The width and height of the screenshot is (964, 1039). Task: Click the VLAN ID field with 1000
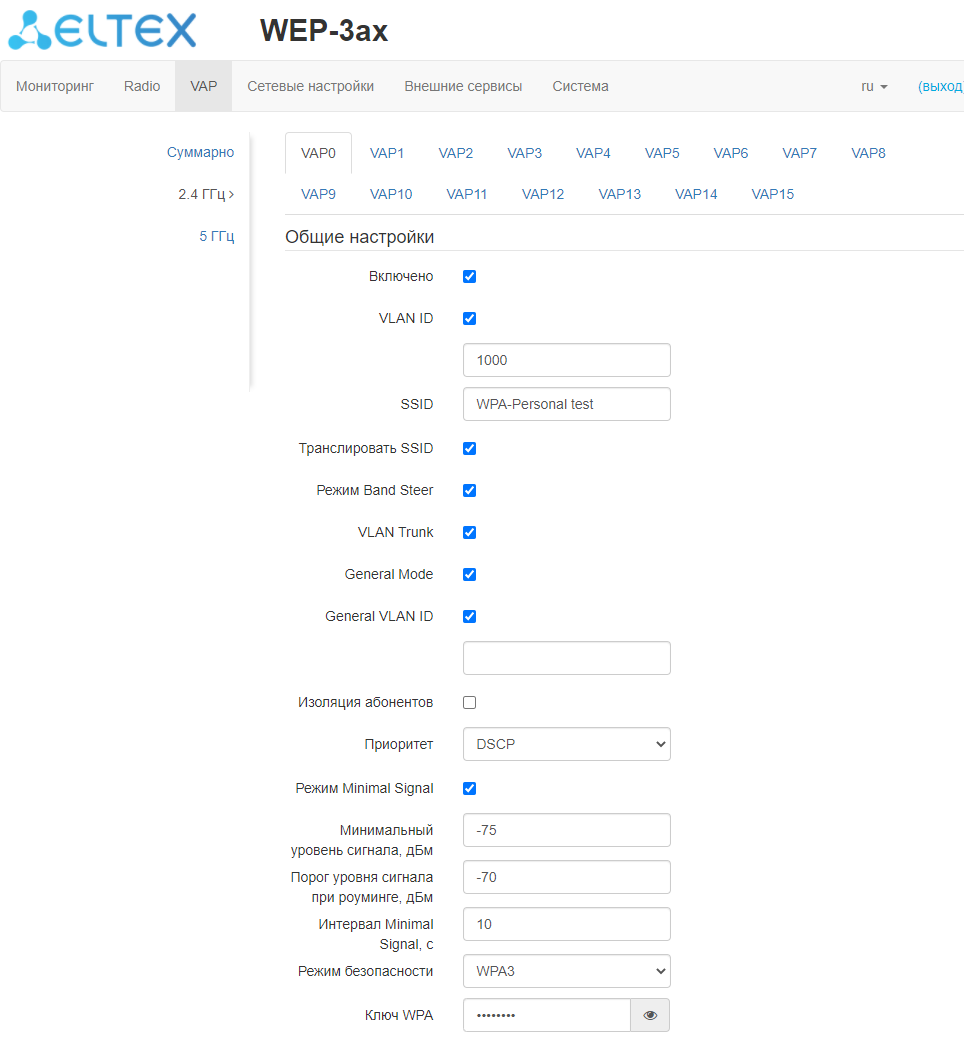[x=566, y=360]
